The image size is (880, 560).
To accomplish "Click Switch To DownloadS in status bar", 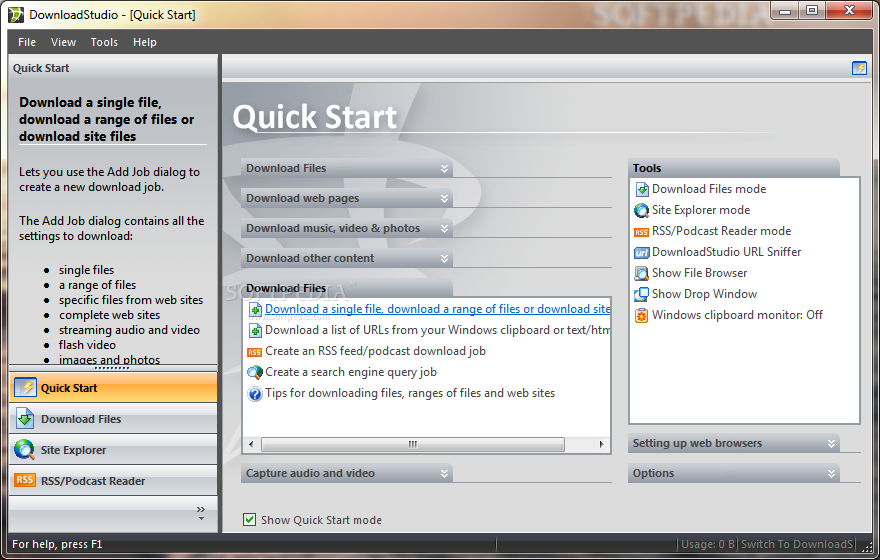I will (x=797, y=544).
